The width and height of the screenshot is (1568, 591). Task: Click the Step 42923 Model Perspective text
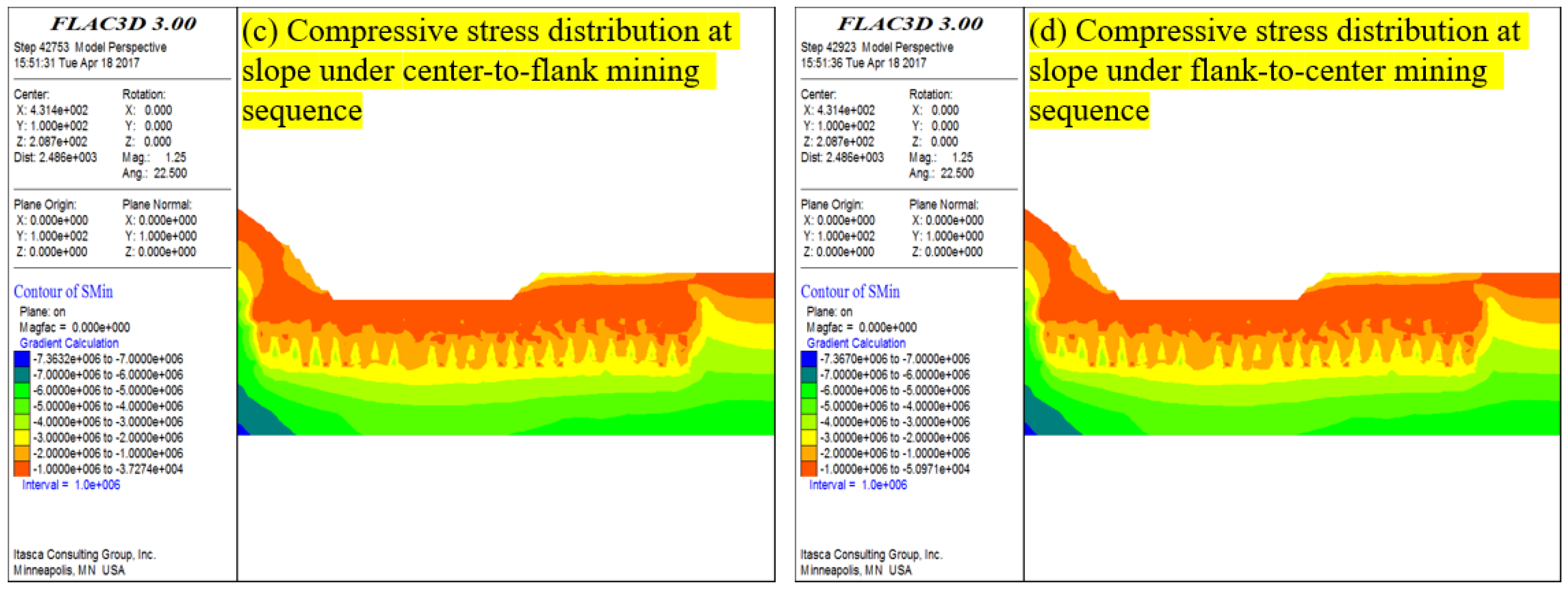877,47
